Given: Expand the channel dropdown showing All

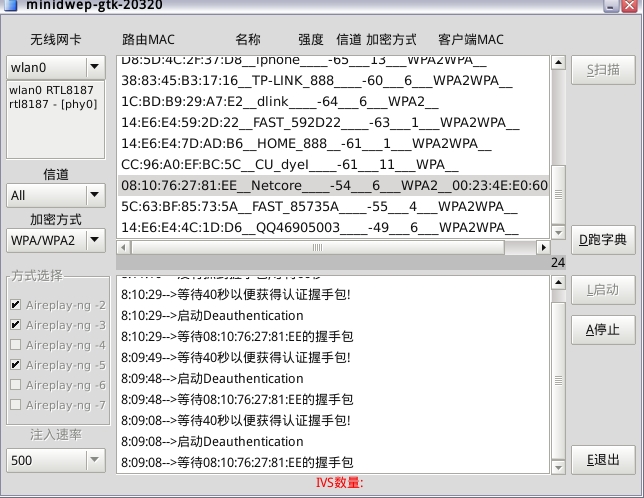Looking at the screenshot, I should (x=94, y=195).
